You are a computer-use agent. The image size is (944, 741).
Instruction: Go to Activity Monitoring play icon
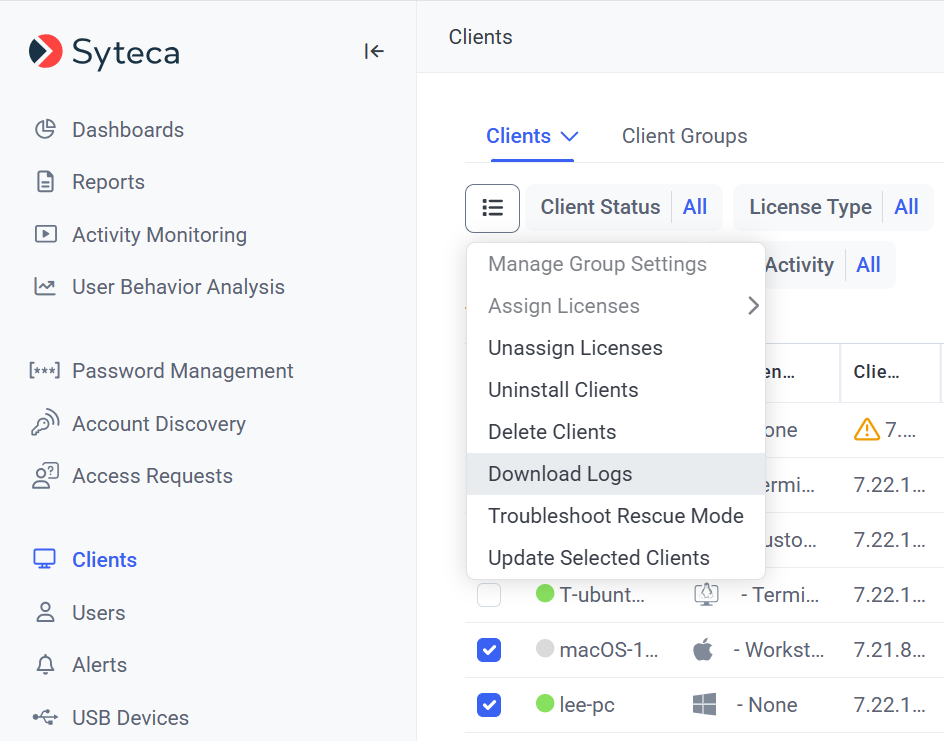(45, 235)
